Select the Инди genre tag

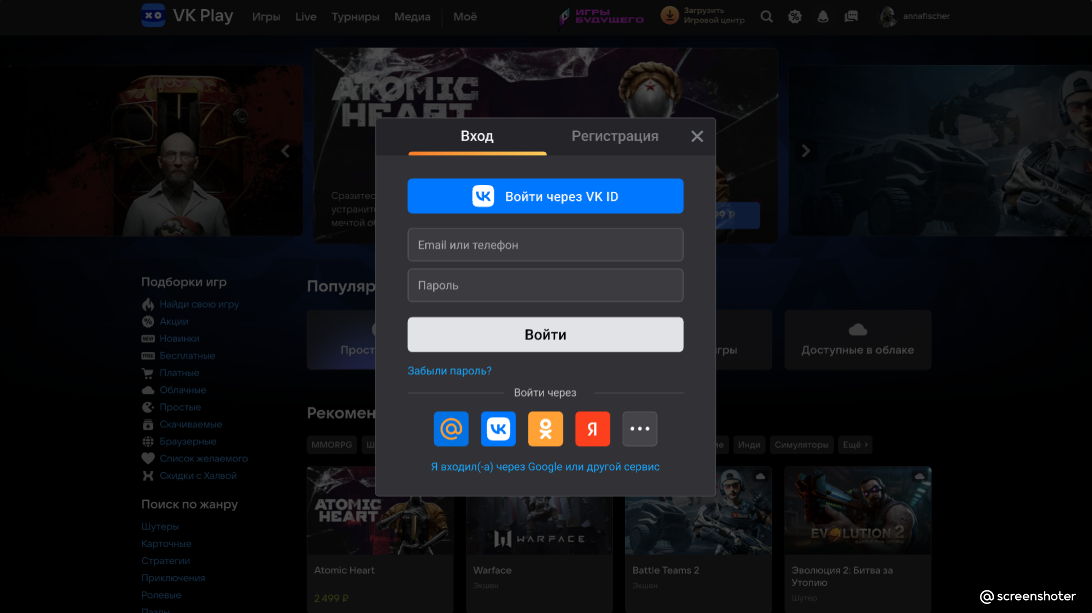coord(749,444)
